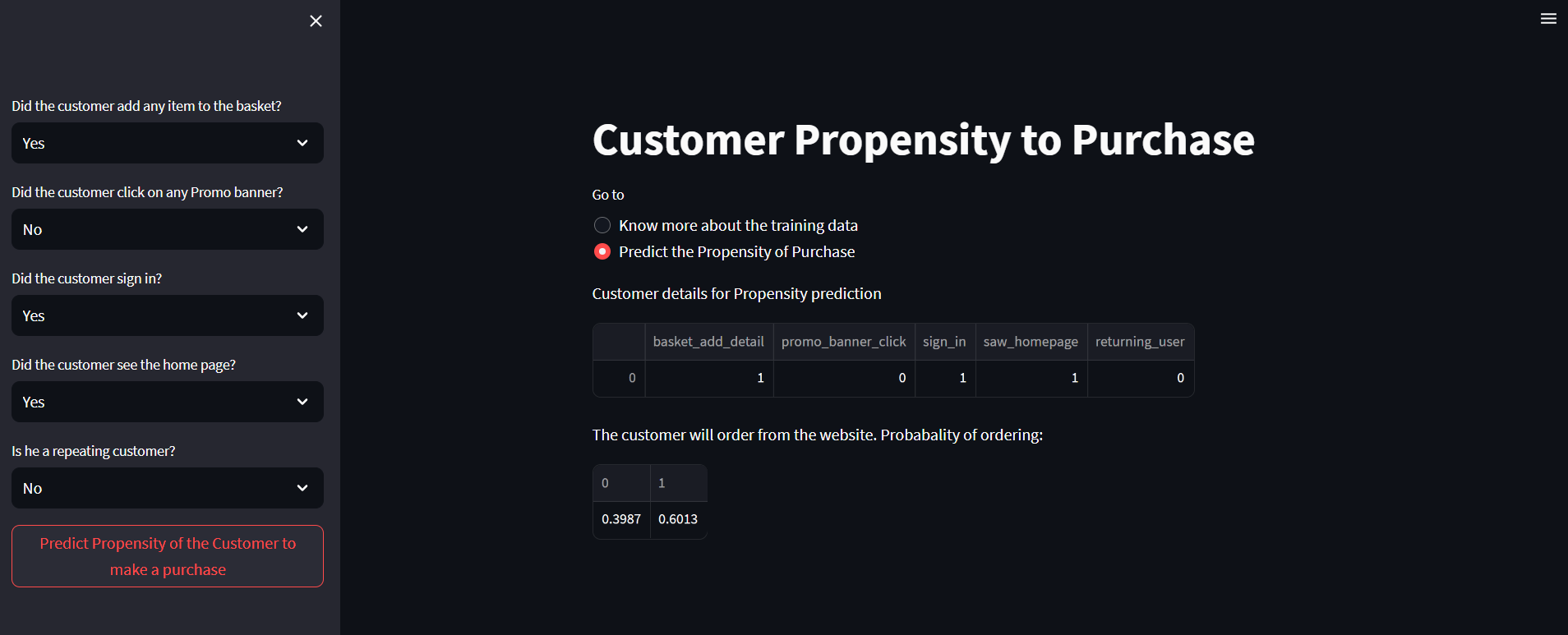Select the 'Know more about the training data' radio

coord(602,225)
